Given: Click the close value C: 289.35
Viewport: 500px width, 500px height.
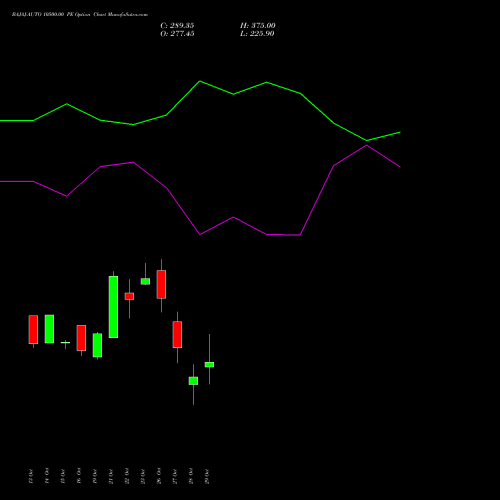Looking at the screenshot, I should [x=177, y=26].
